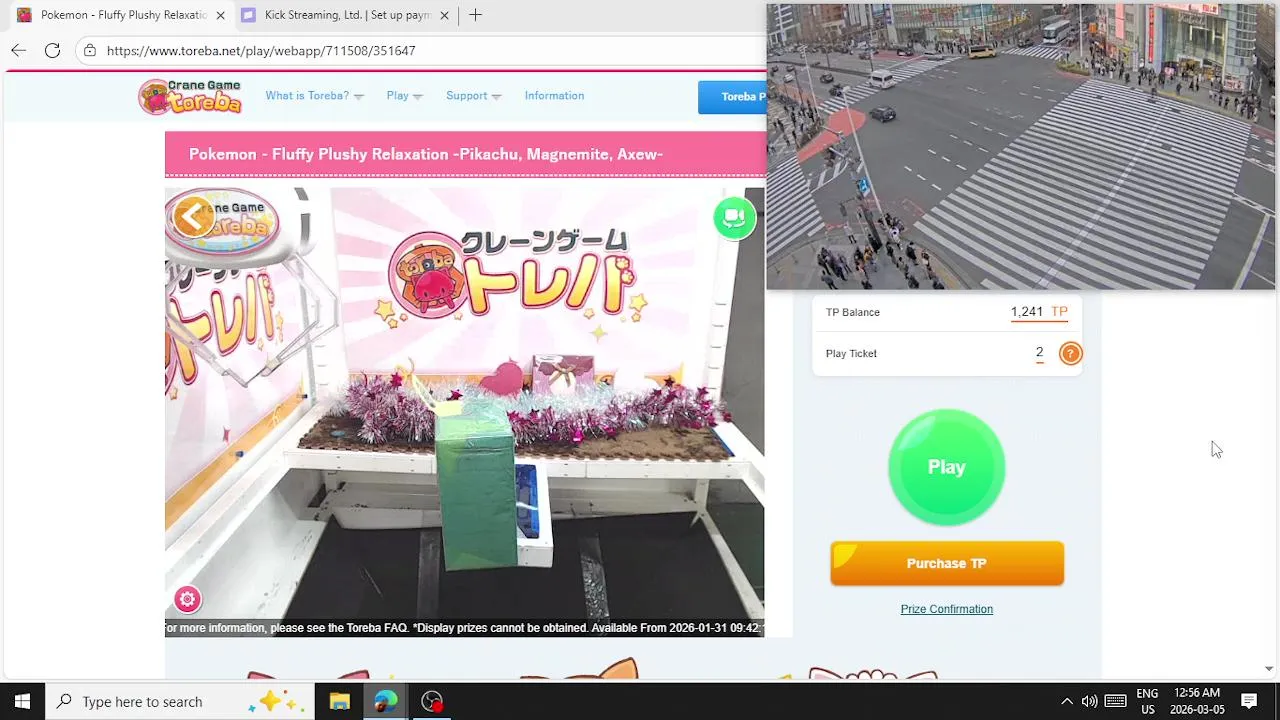Viewport: 1280px width, 720px height.
Task: View site information lock icon
Action: 90,50
